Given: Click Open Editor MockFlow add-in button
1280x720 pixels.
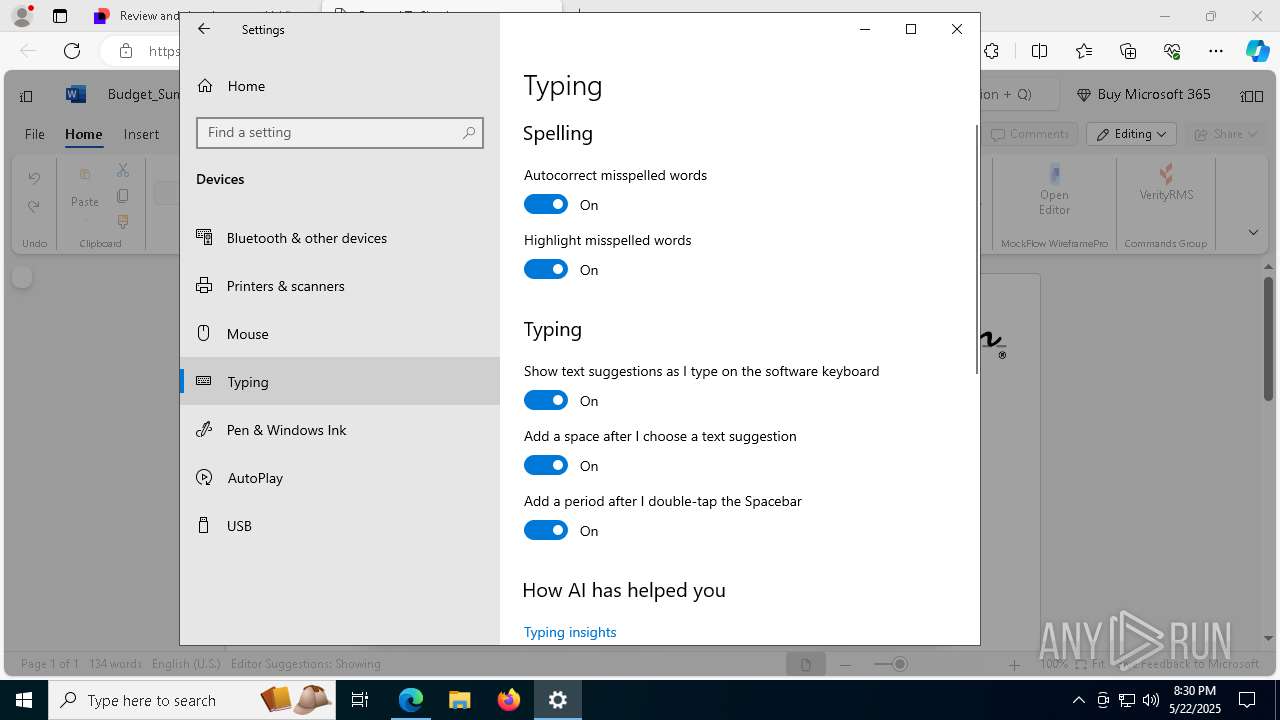Looking at the screenshot, I should coord(1054,190).
